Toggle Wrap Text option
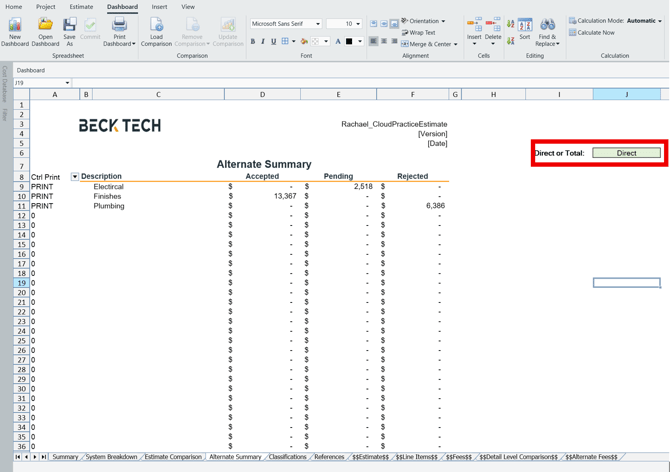 coord(418,32)
